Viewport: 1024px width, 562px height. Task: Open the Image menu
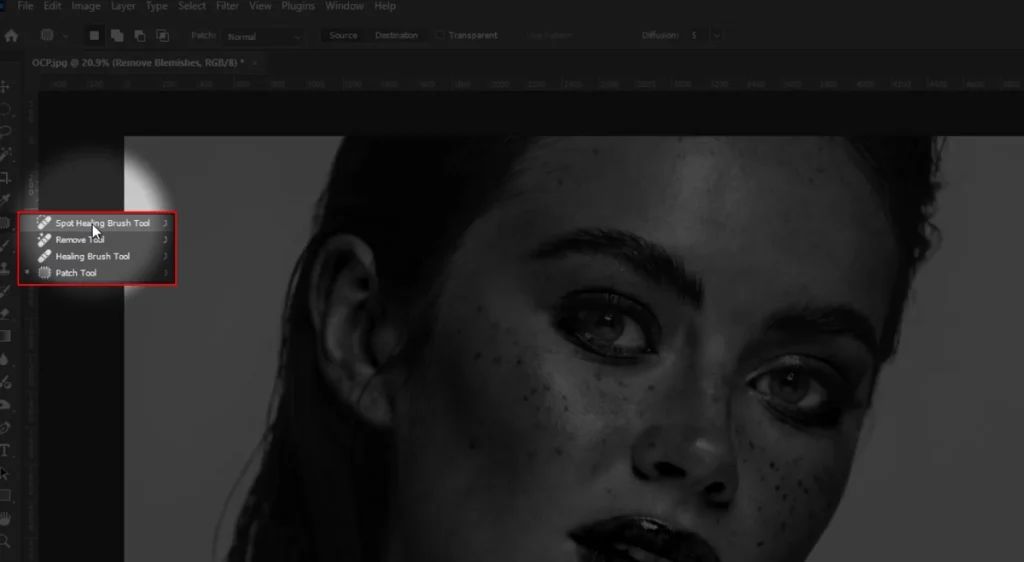point(86,6)
